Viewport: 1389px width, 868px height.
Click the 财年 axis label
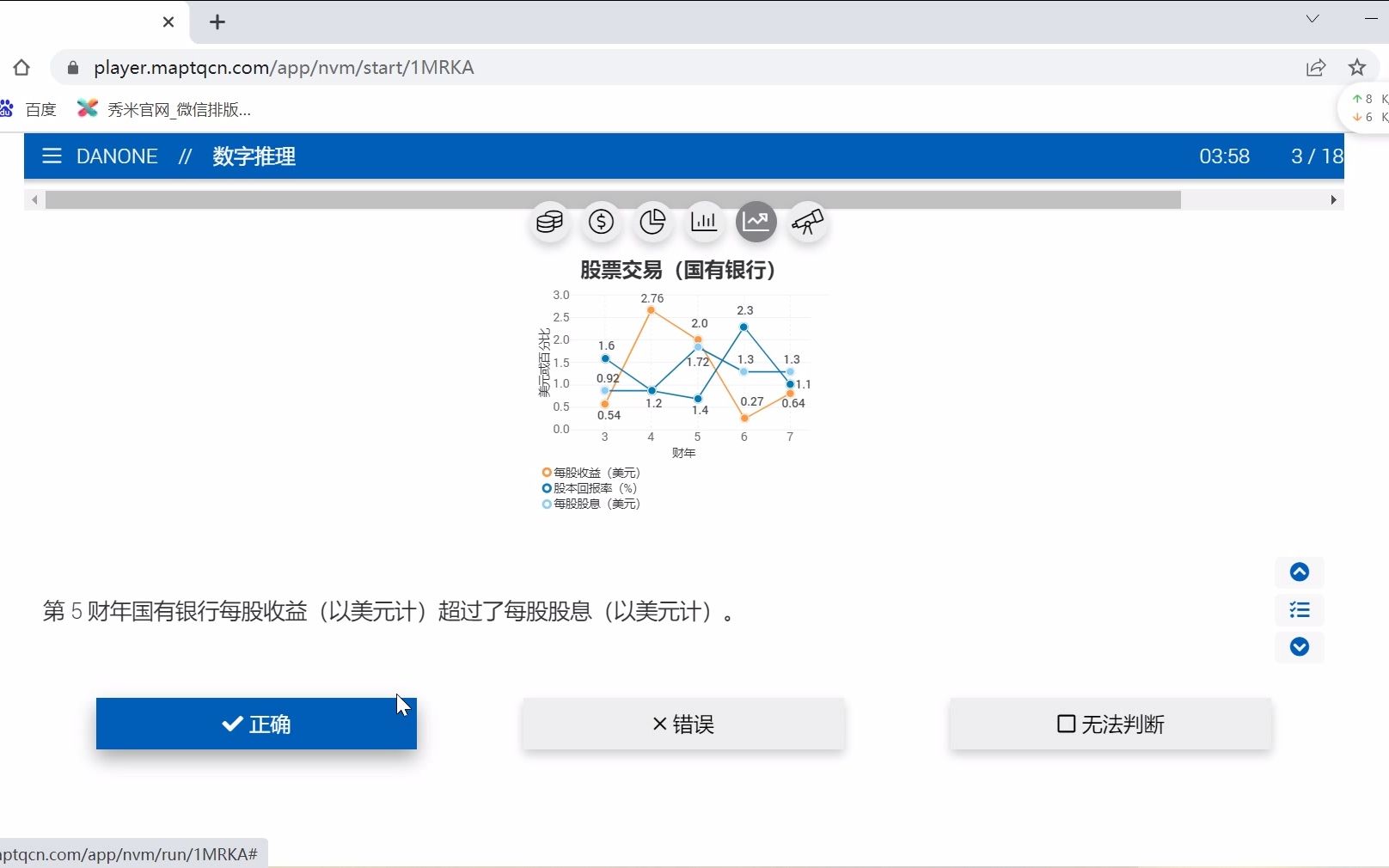pos(684,453)
